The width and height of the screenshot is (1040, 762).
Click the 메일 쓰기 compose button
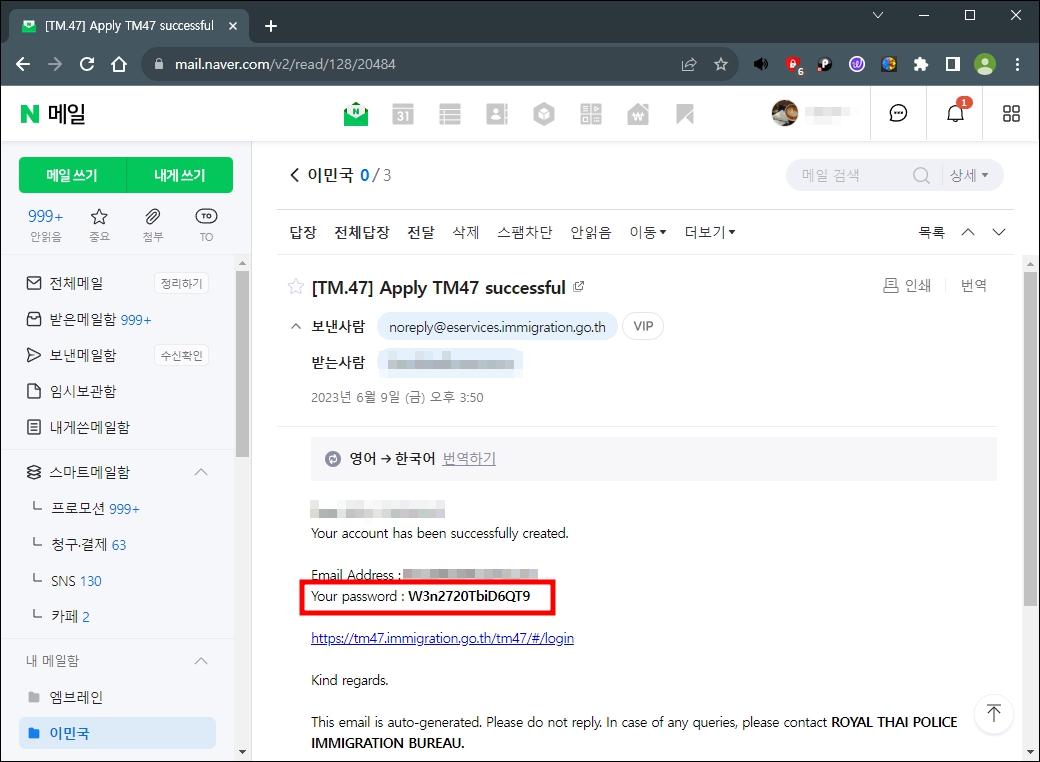click(x=73, y=174)
